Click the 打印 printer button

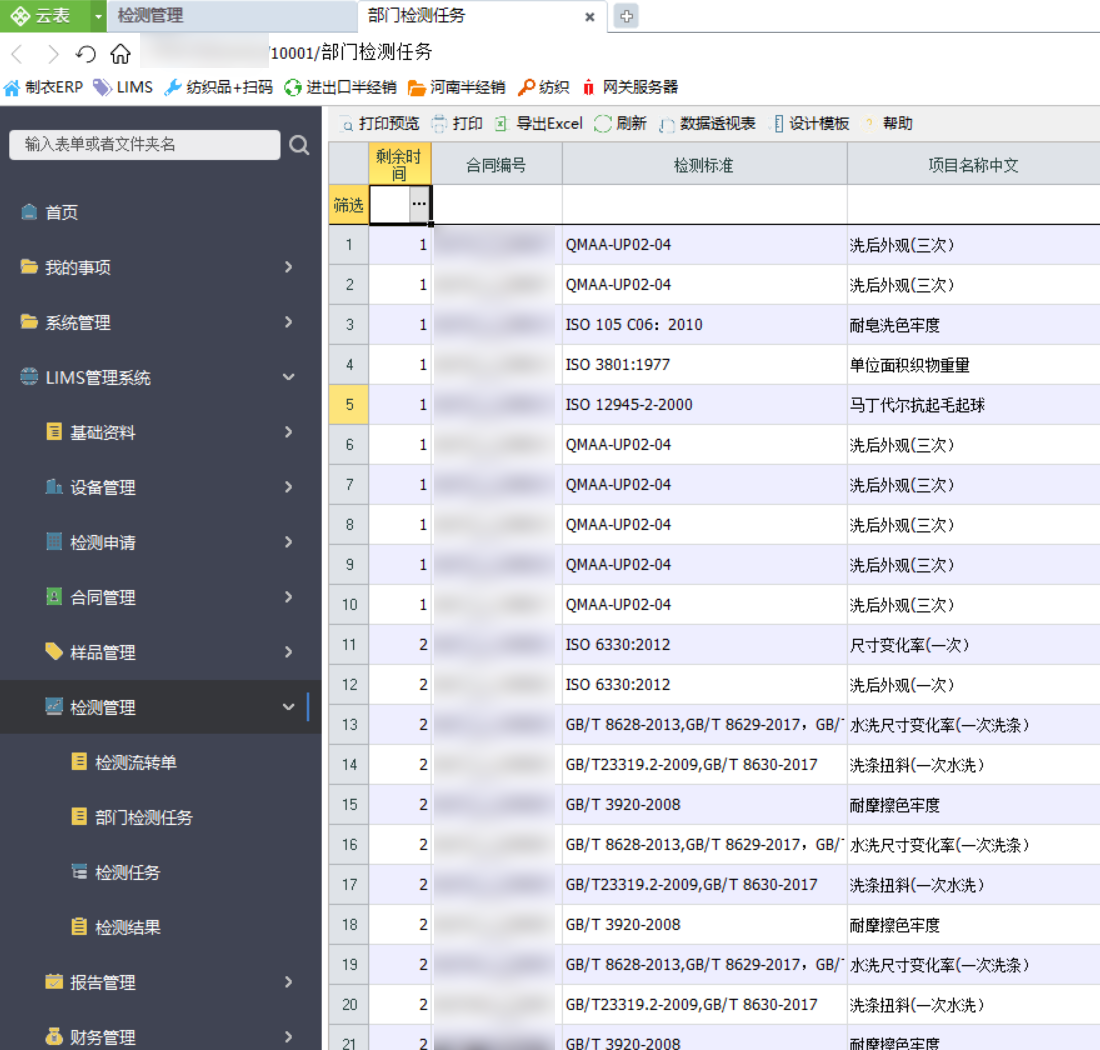(x=457, y=123)
